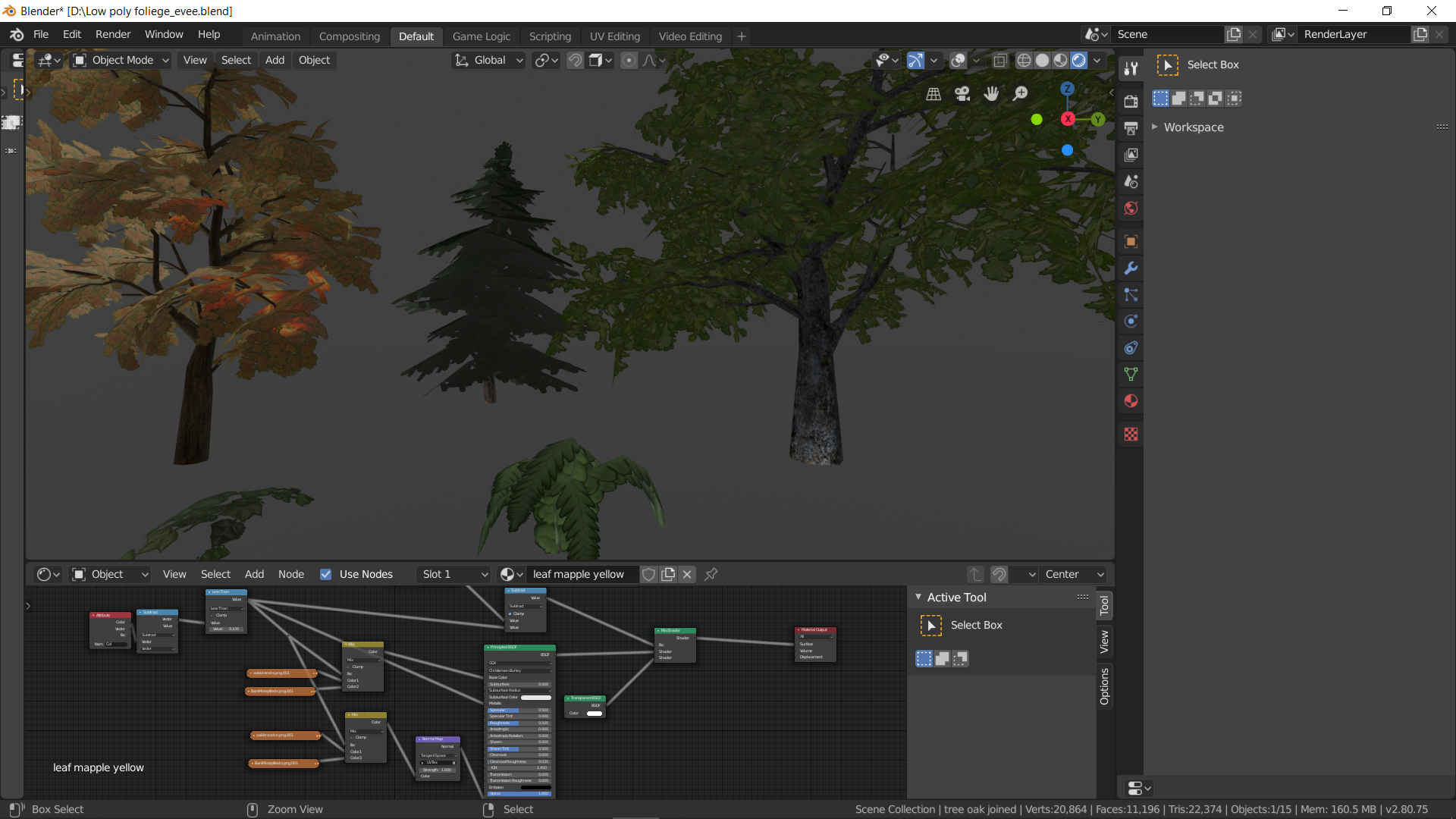Screen dimensions: 1456x819
Task: Open Material properties panel
Action: (x=1131, y=400)
